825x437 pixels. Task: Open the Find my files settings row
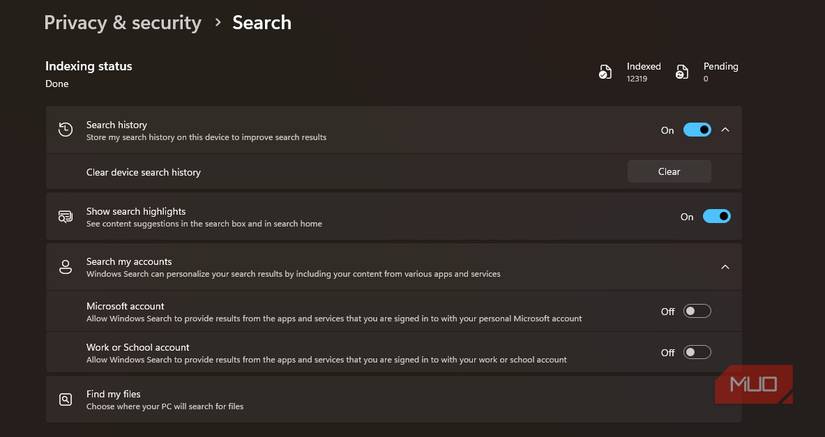pyautogui.click(x=394, y=399)
